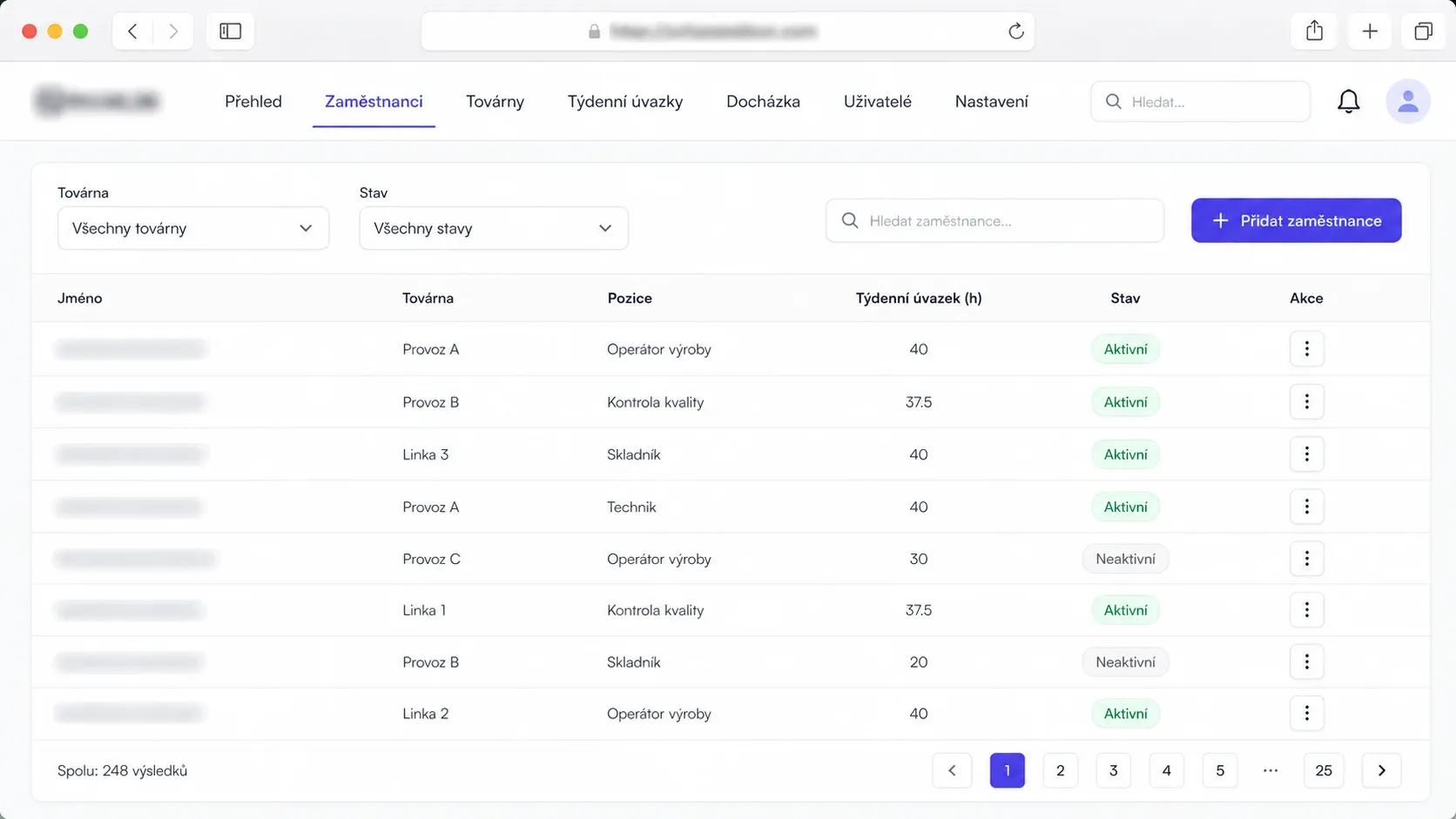1456x819 pixels.
Task: Click the Provoz C factory cell
Action: [x=431, y=559]
